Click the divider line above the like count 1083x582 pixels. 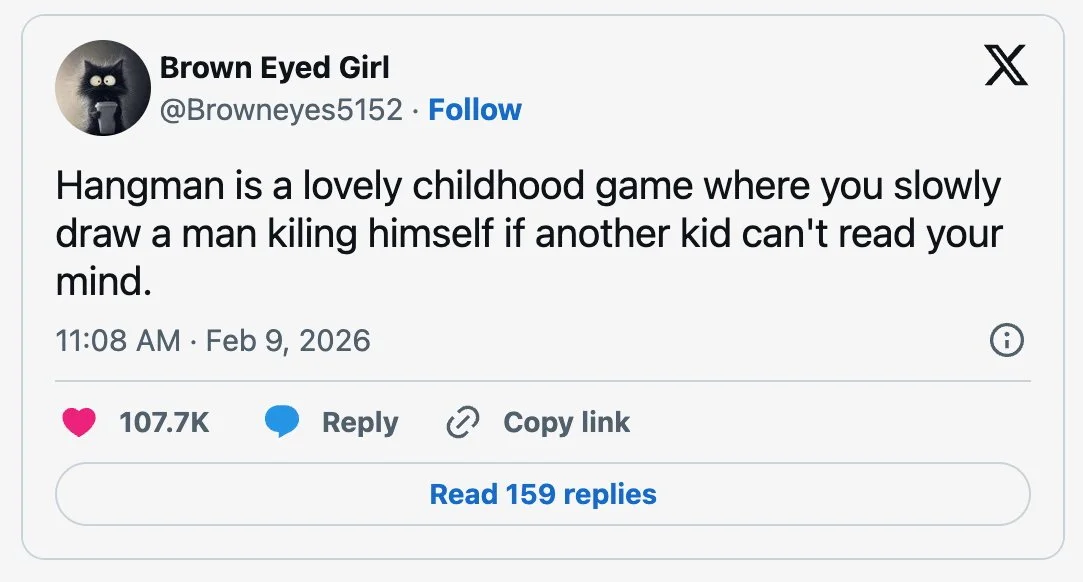542,381
